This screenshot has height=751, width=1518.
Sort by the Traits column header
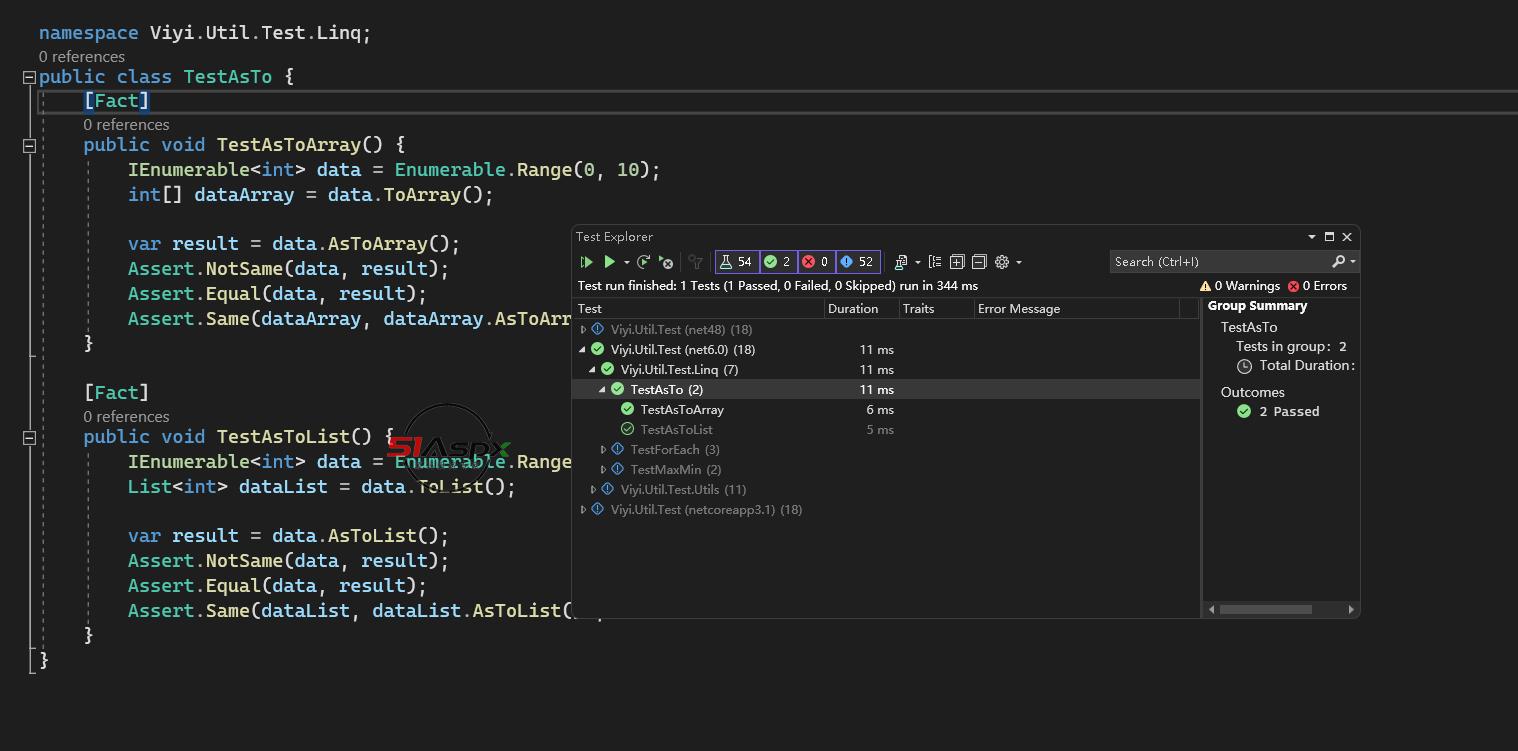(937, 309)
